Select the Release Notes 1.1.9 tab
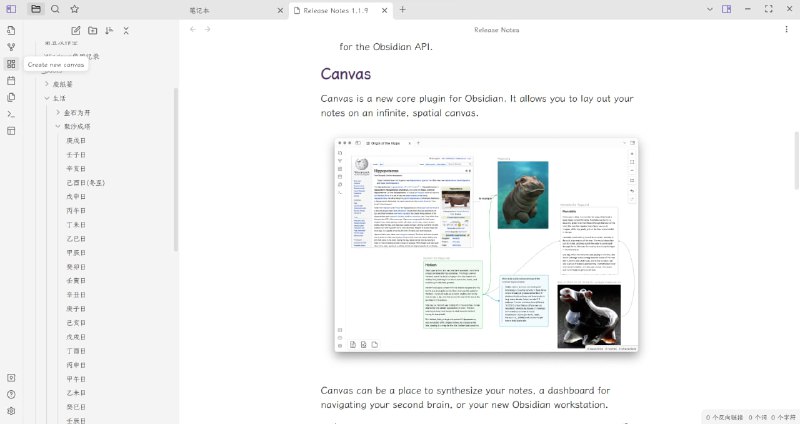 pyautogui.click(x=337, y=10)
